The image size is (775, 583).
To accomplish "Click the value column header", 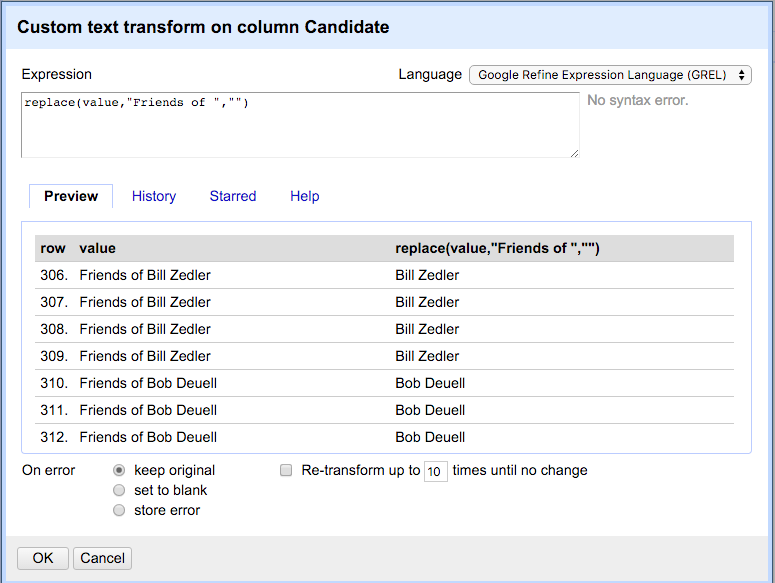I will [97, 248].
